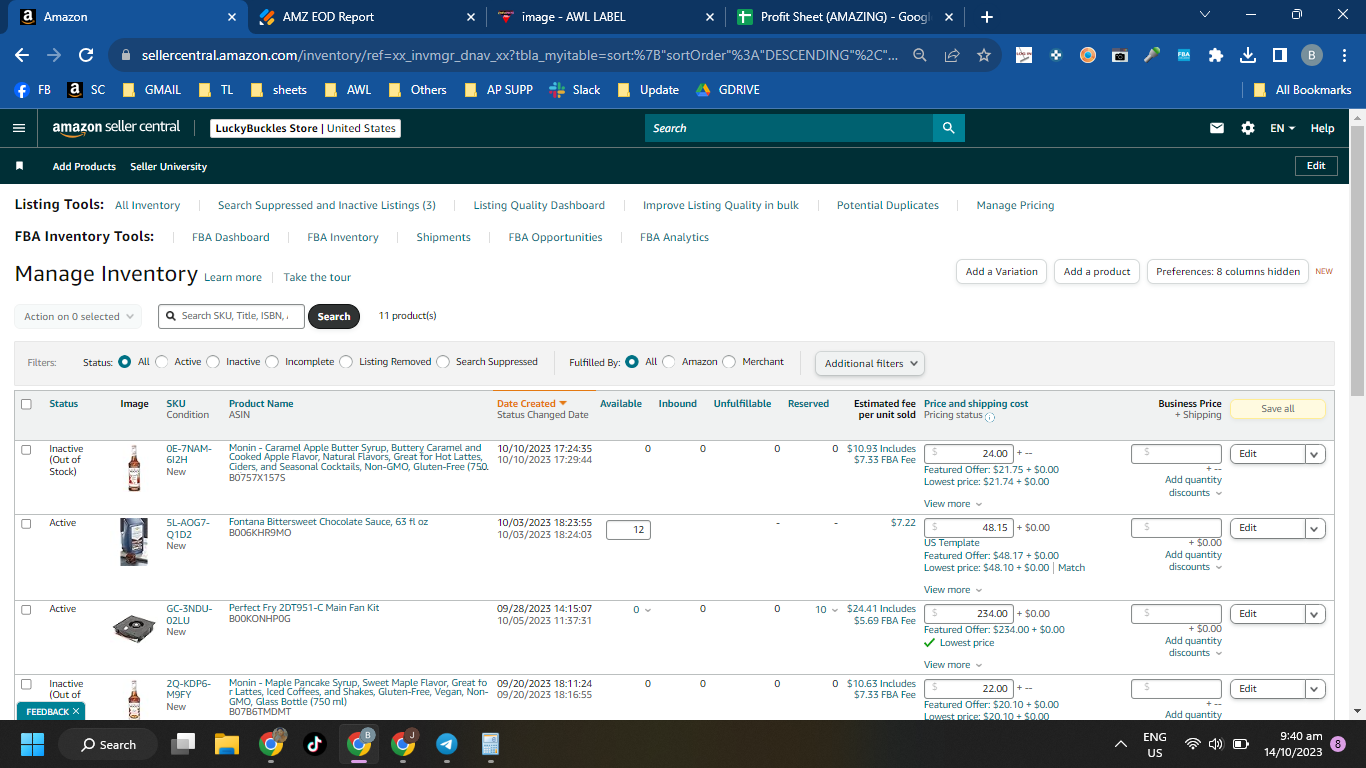Sort the table by Date Created
The height and width of the screenshot is (768, 1366).
click(532, 404)
